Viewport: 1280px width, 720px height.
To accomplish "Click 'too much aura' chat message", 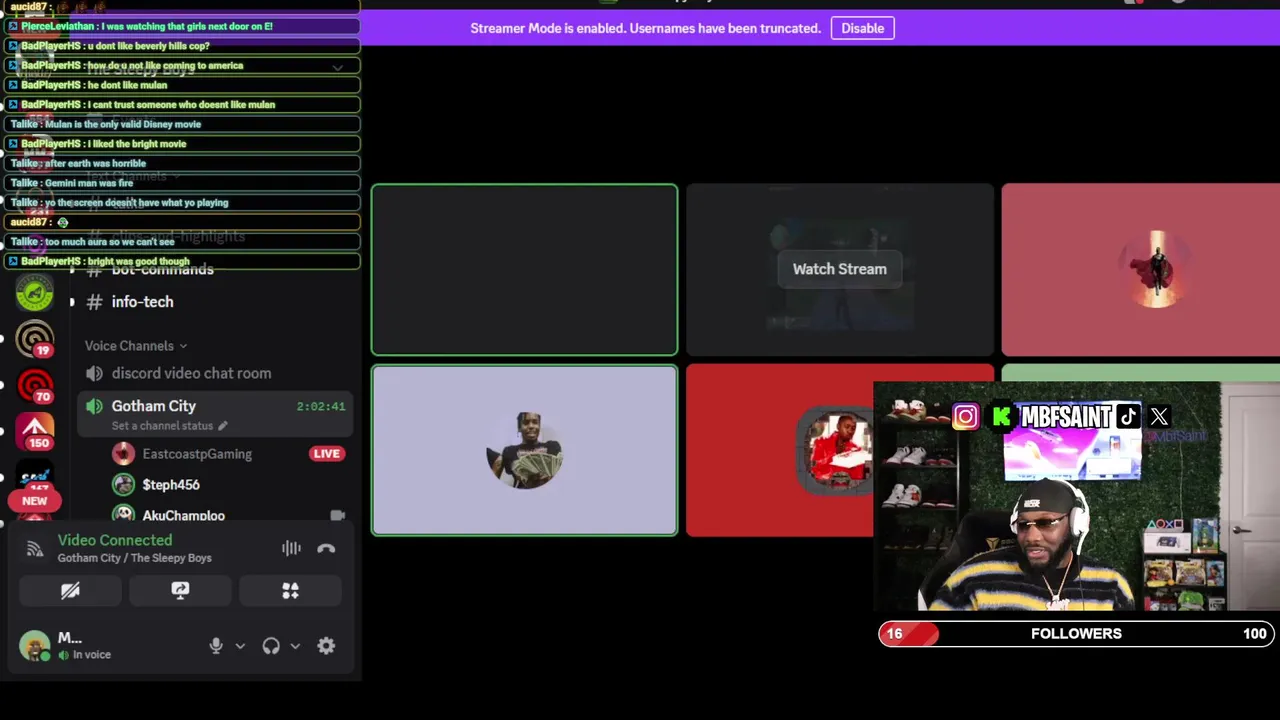I will click(181, 241).
